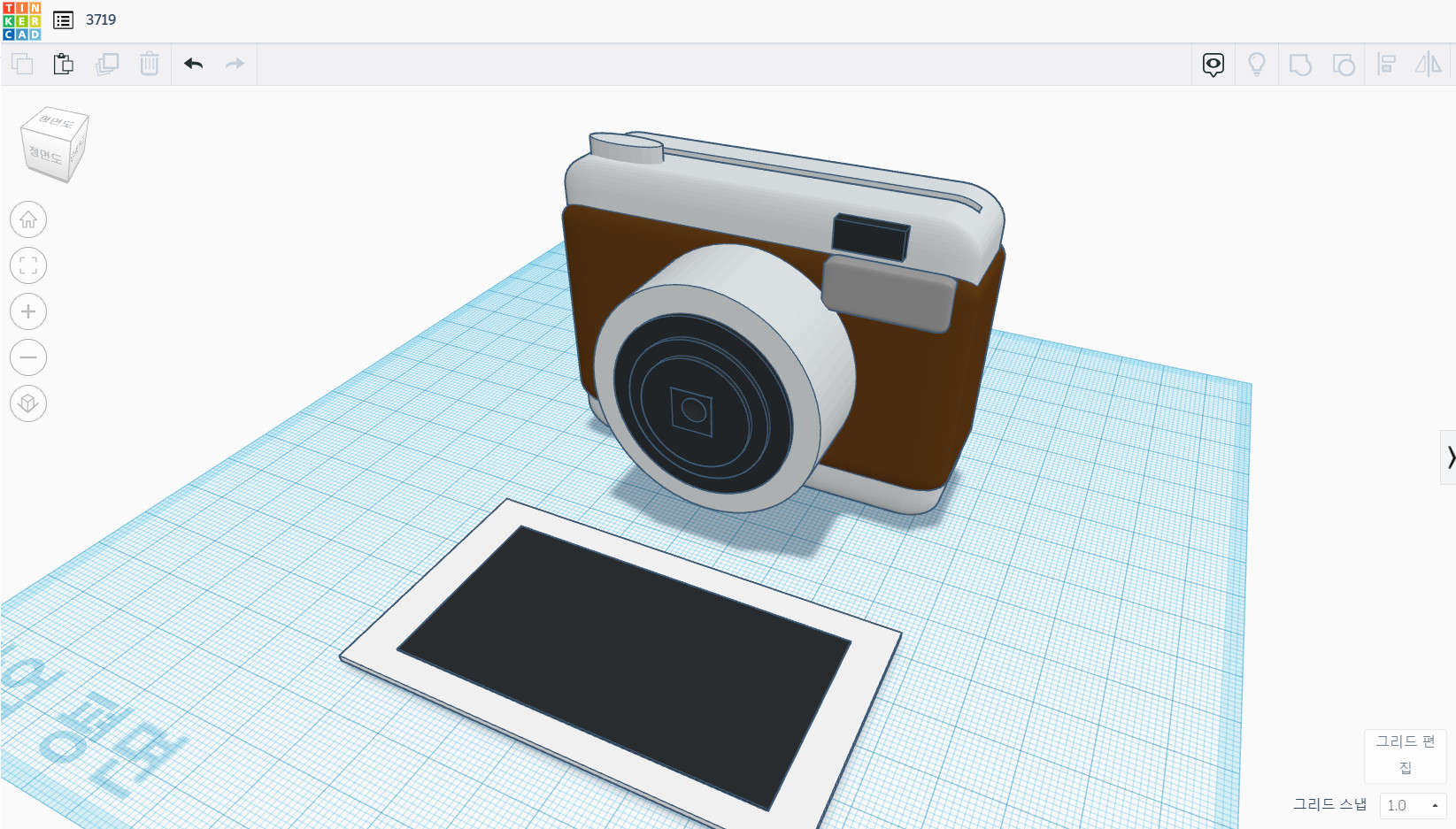Click the Delete trash icon
This screenshot has width=1456, height=829.
(150, 64)
